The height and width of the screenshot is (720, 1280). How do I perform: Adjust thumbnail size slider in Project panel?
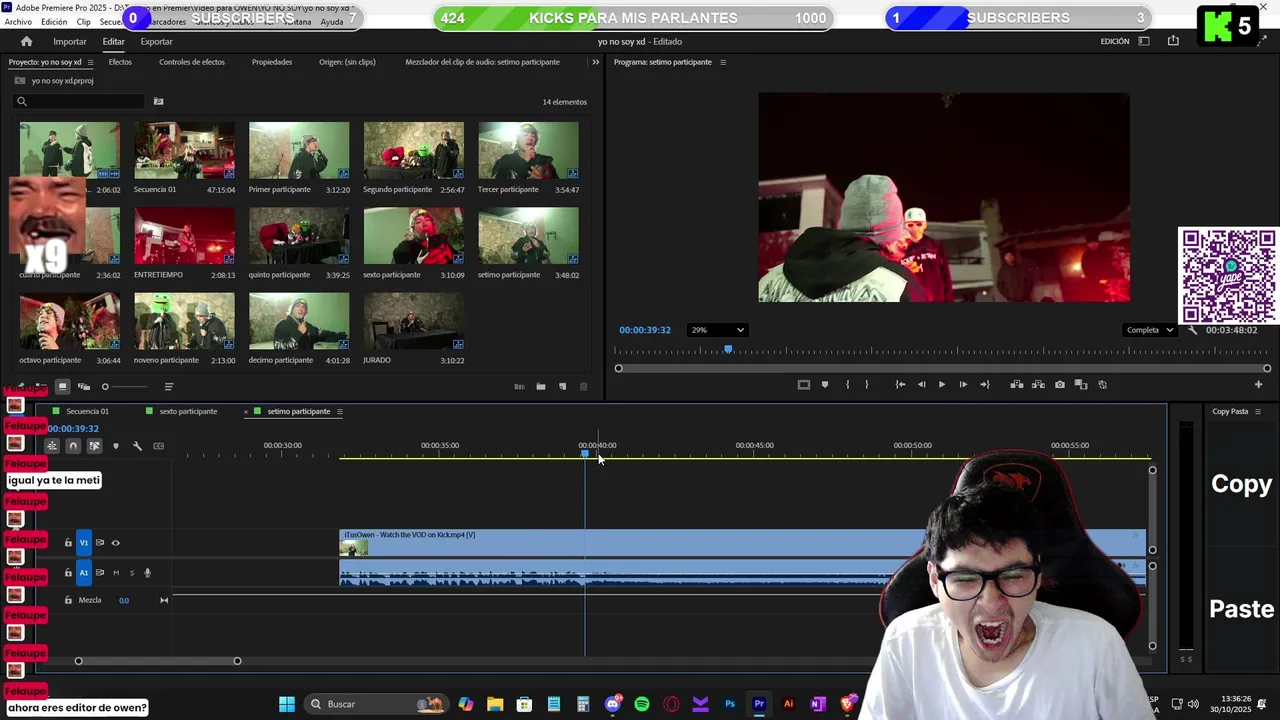124,387
